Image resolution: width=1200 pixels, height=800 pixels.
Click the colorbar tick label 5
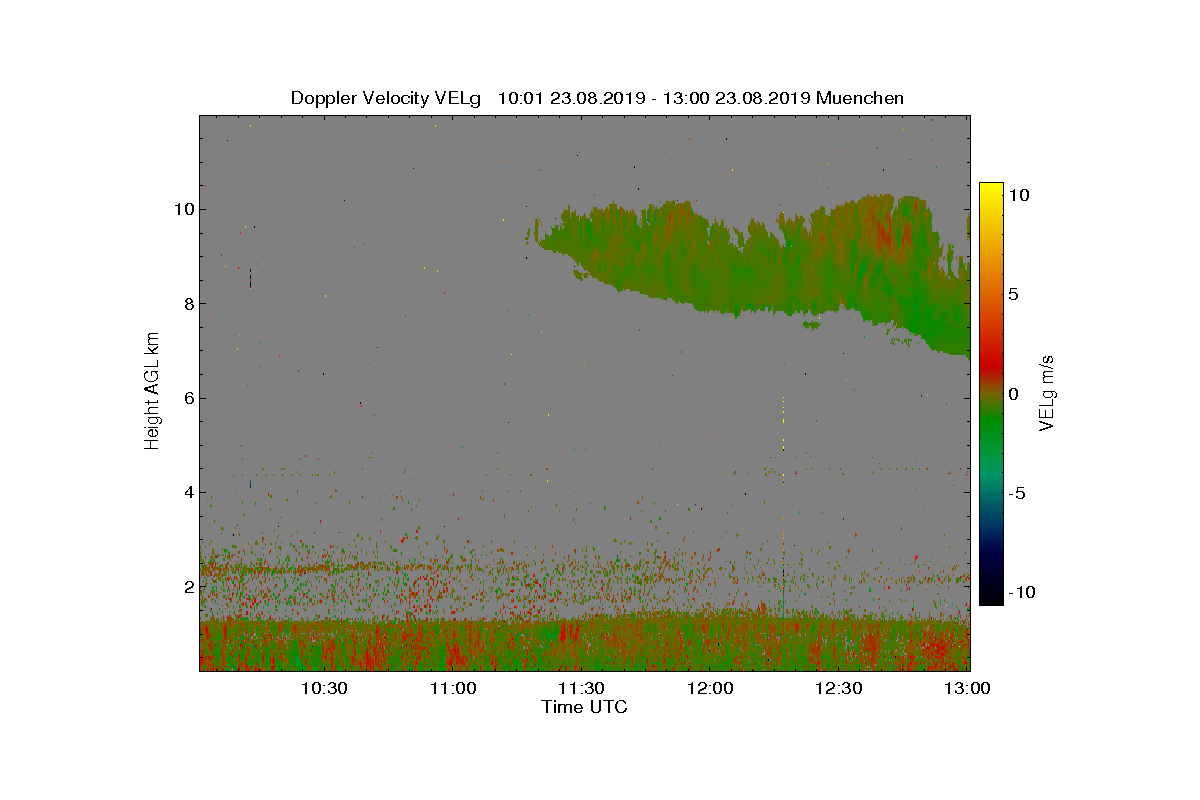[1013, 295]
